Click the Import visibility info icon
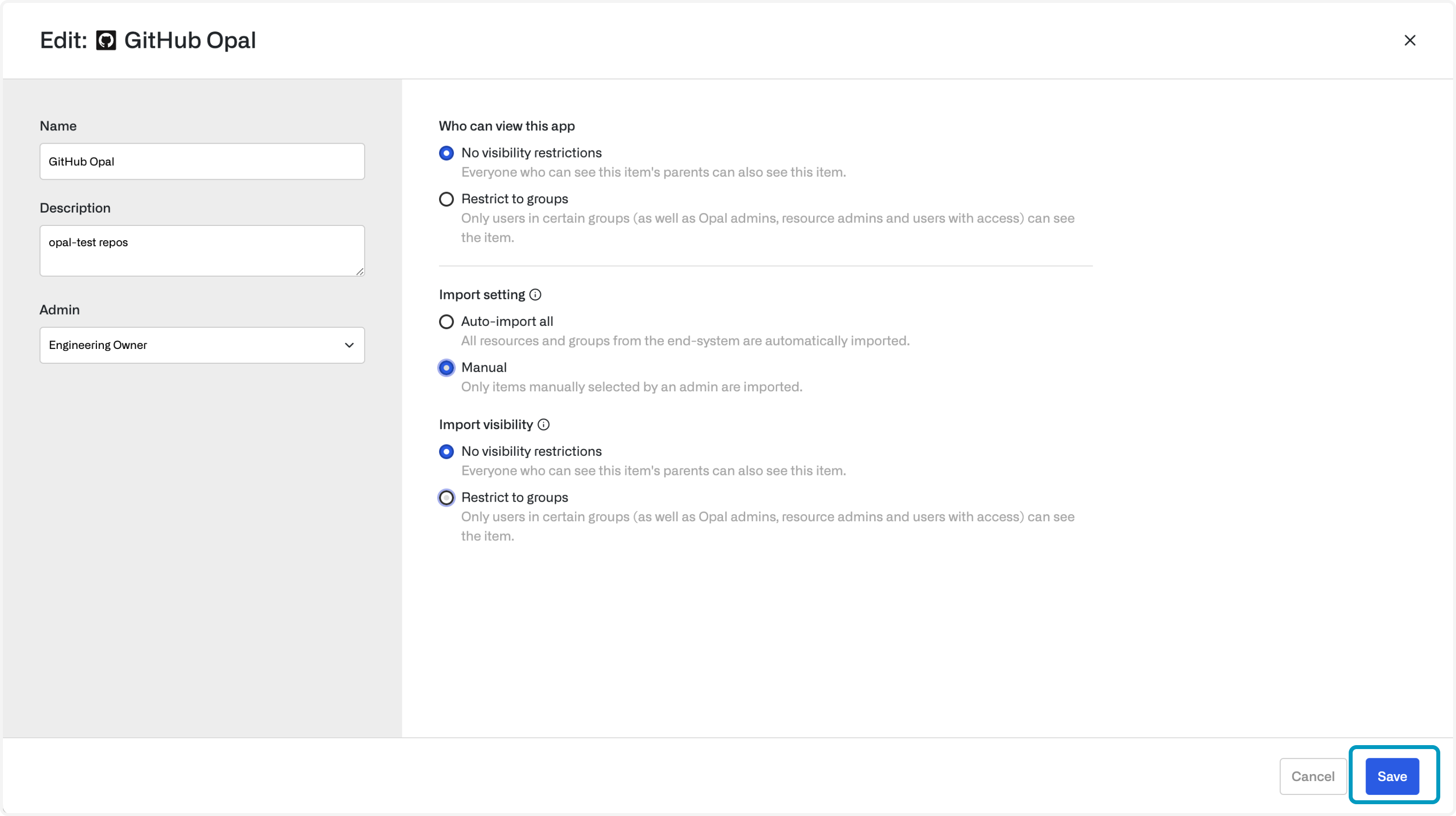1456x816 pixels. tap(543, 424)
